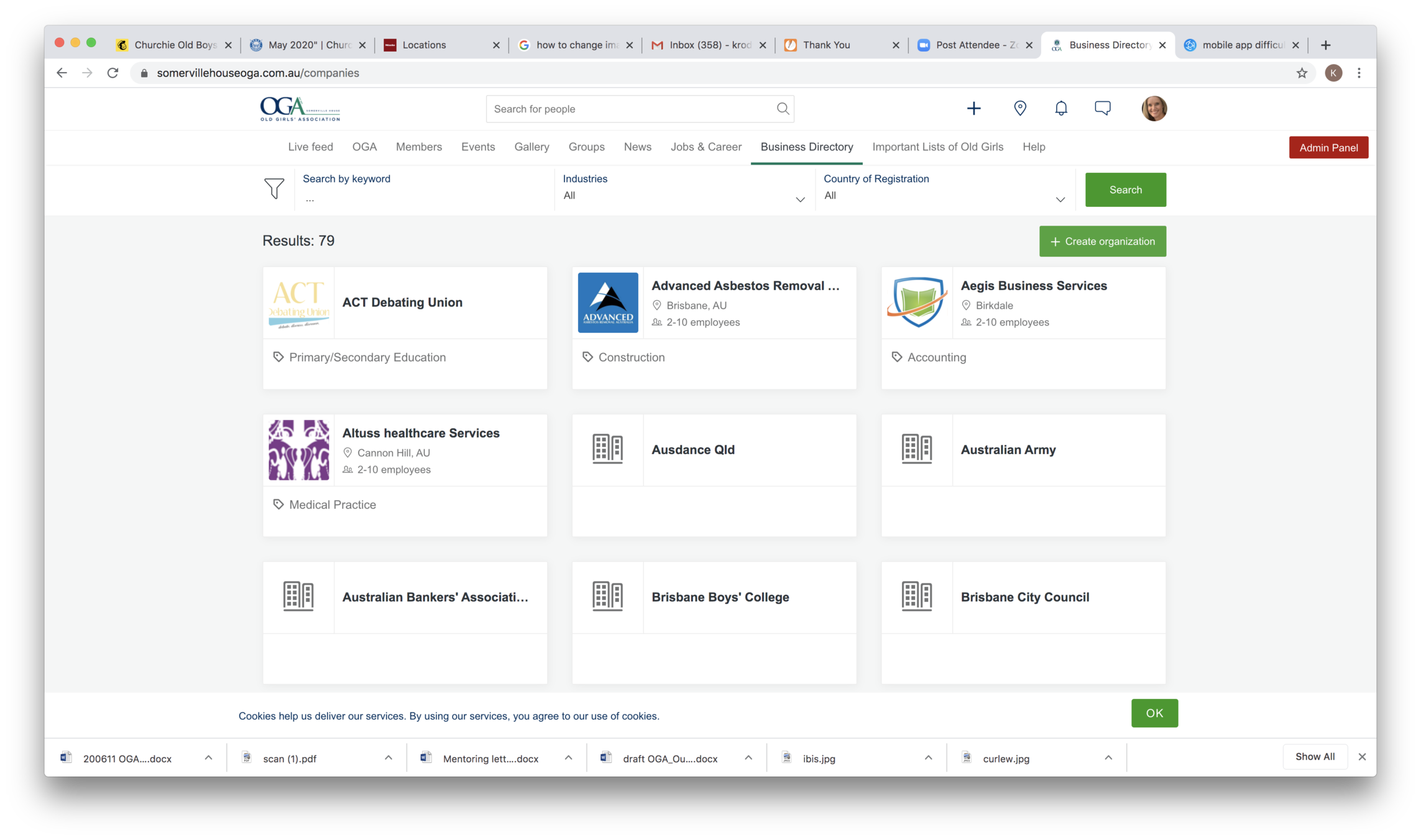This screenshot has width=1421, height=840.
Task: Open the notifications bell icon
Action: coord(1061,109)
